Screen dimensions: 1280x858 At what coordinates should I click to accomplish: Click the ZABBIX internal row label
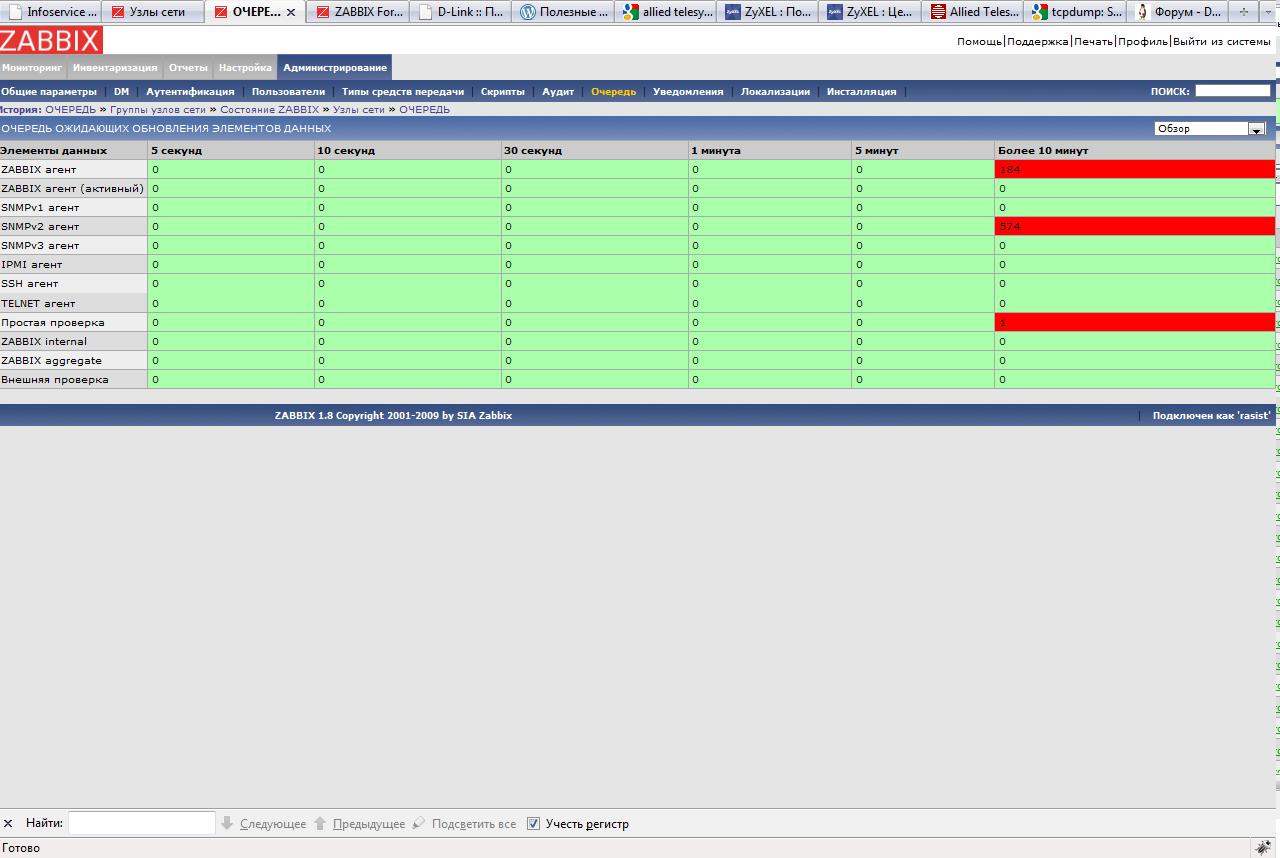(44, 341)
